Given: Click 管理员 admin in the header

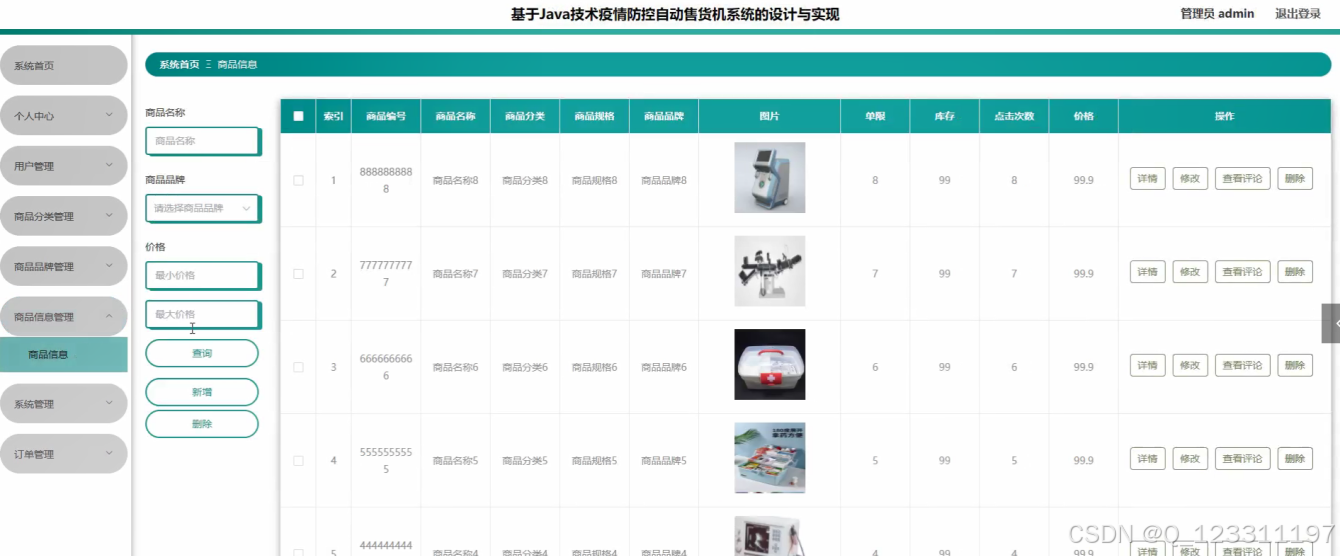Looking at the screenshot, I should [1217, 14].
